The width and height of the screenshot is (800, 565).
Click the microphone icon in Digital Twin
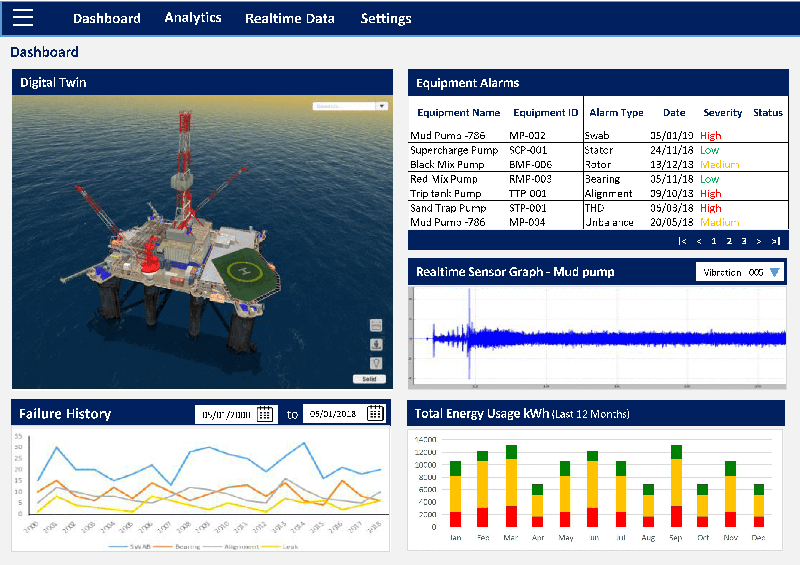pyautogui.click(x=376, y=345)
